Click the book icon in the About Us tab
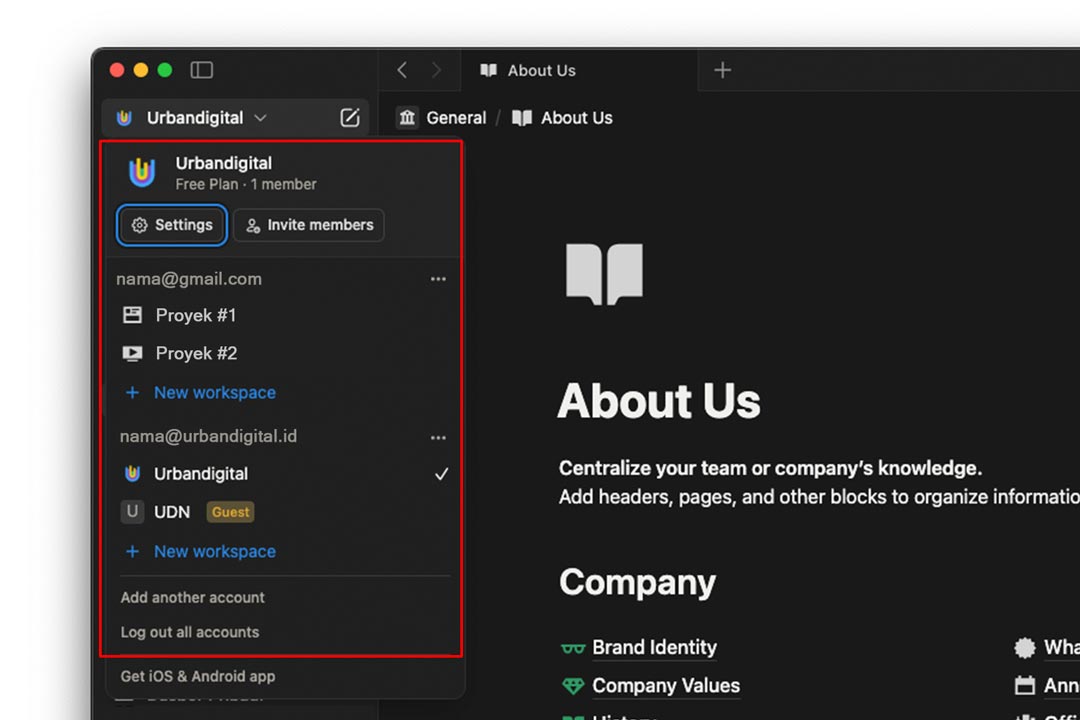This screenshot has height=720, width=1080. pyautogui.click(x=488, y=70)
